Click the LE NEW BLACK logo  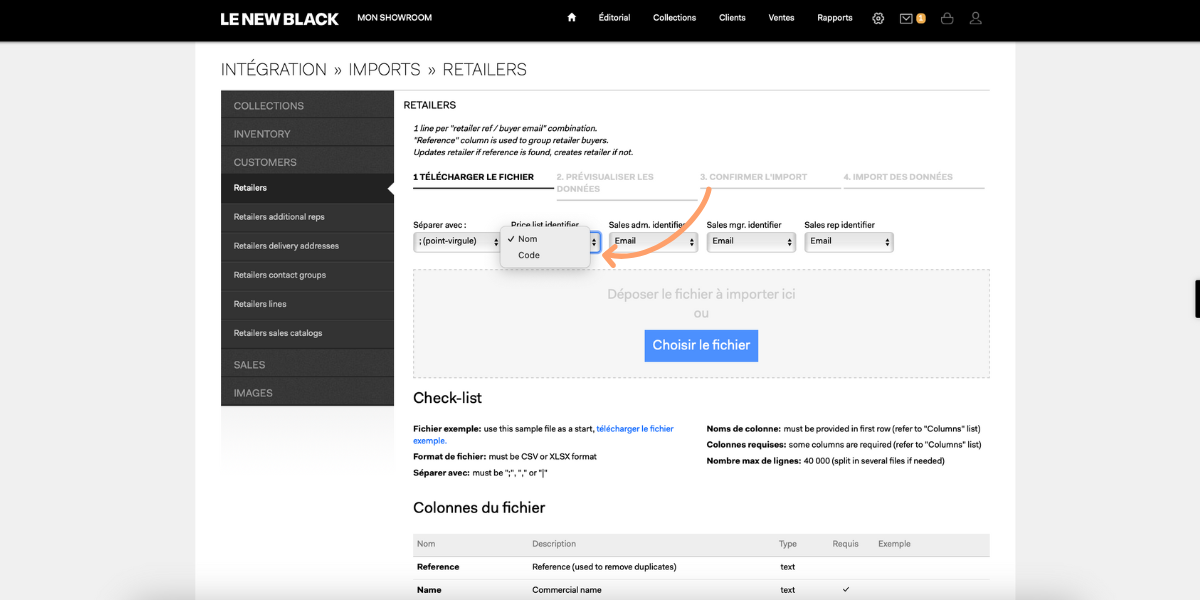pos(280,19)
